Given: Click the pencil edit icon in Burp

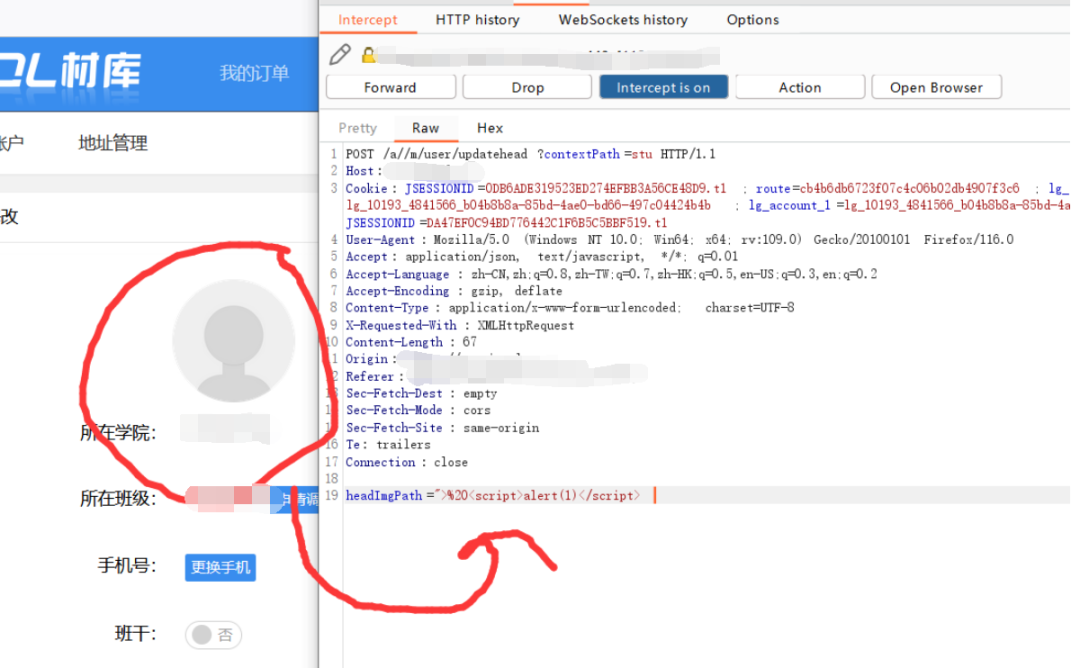Looking at the screenshot, I should pos(340,54).
